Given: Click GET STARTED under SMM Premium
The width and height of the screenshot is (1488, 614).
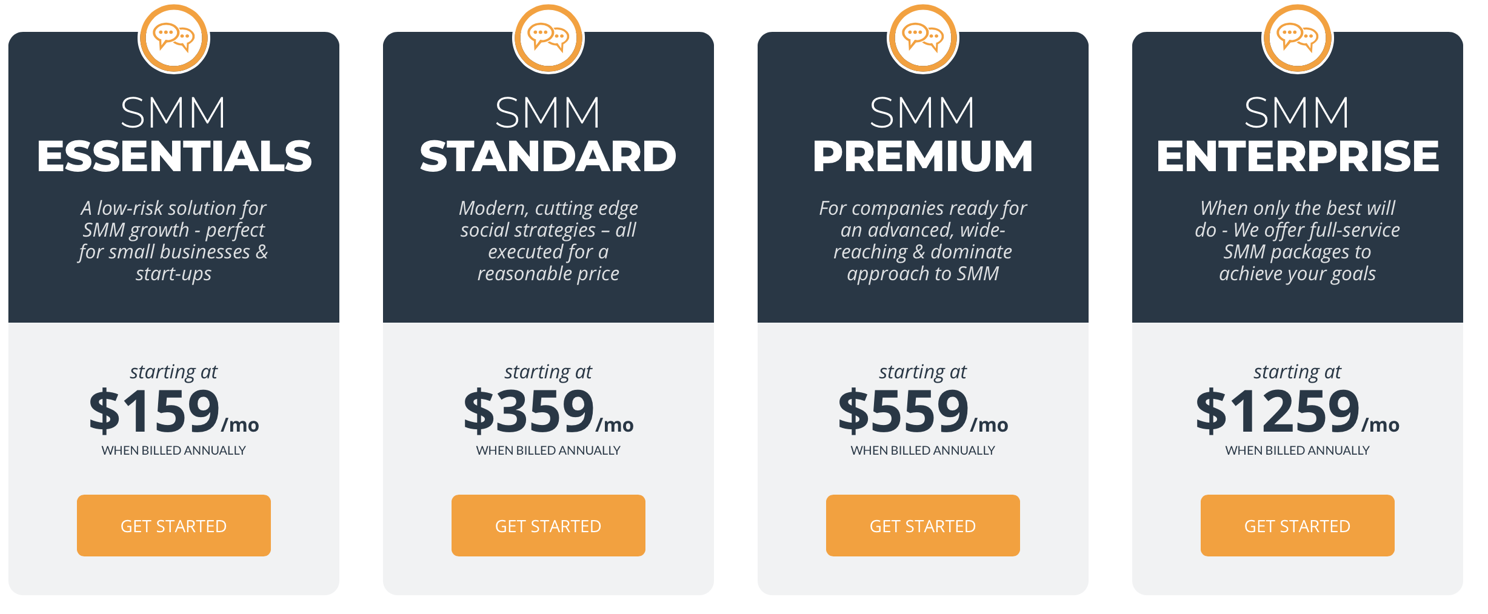Looking at the screenshot, I should click(922, 525).
